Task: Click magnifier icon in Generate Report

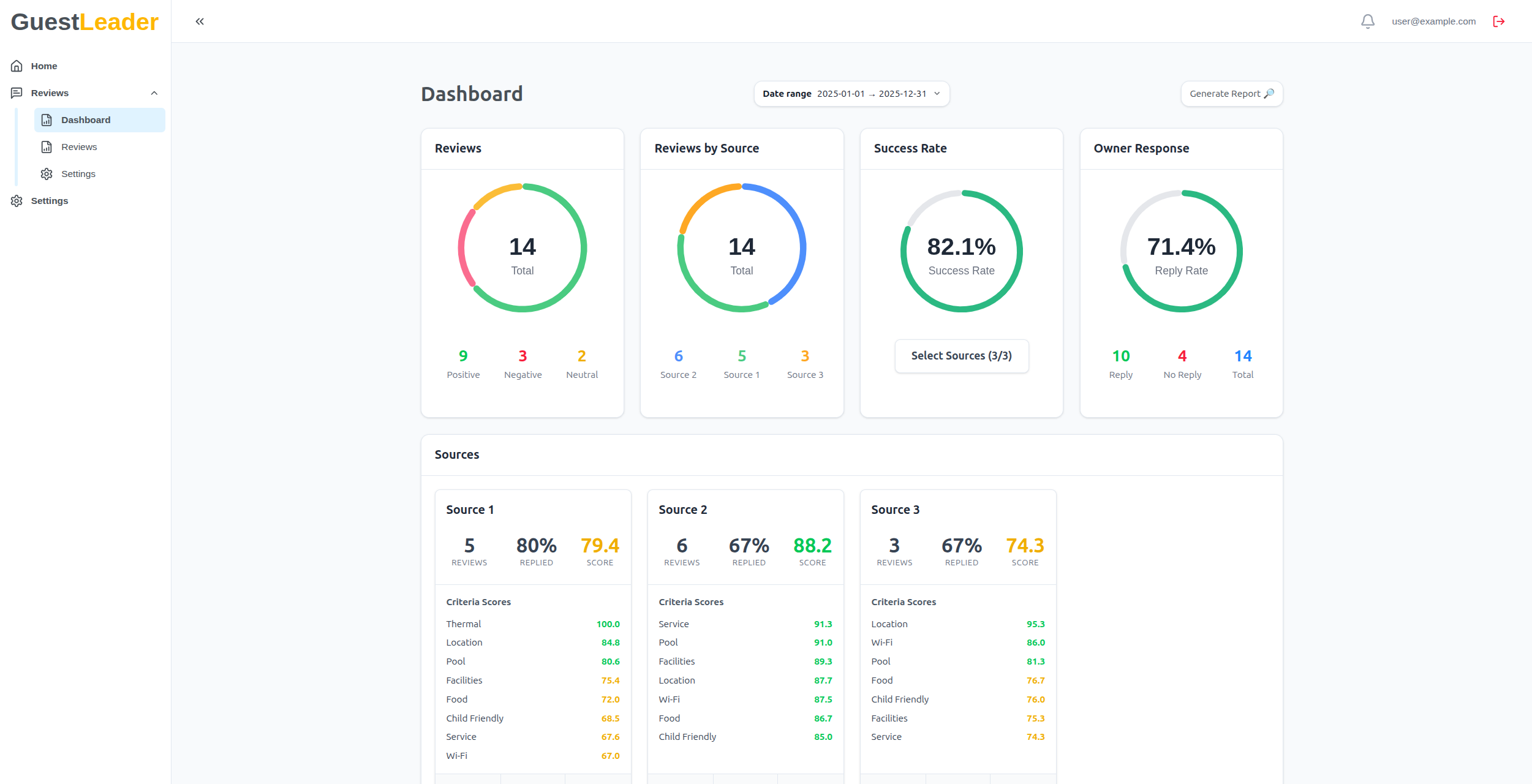Action: coord(1269,94)
